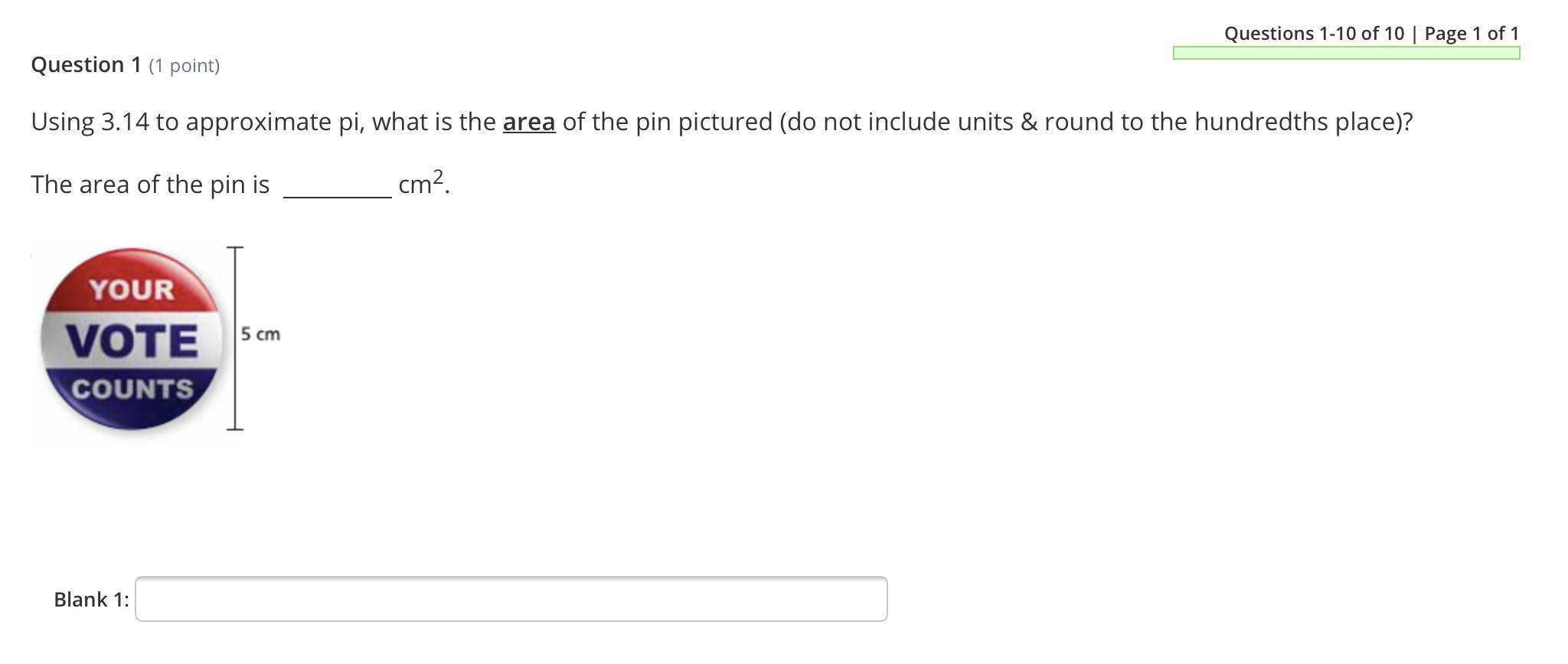Click the word VOTE on the pin
The image size is (1568, 664).
(132, 341)
